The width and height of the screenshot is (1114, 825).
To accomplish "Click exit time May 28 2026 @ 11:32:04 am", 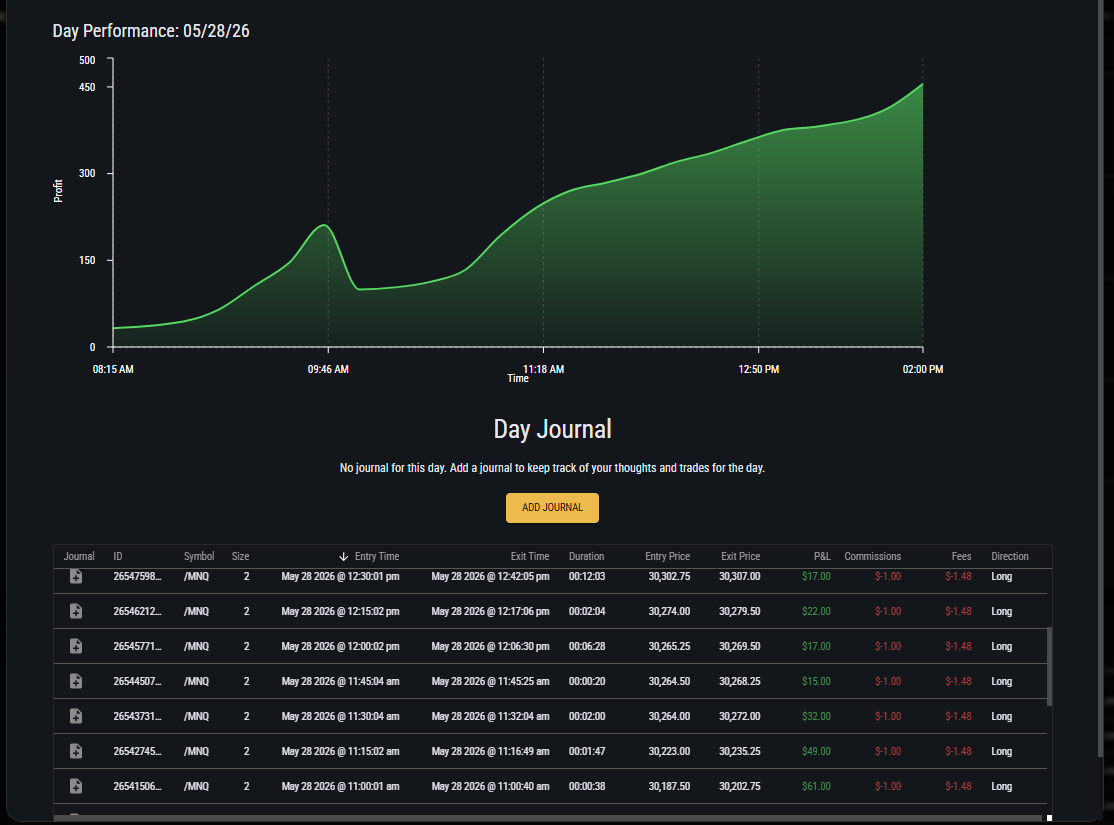I will [x=490, y=716].
